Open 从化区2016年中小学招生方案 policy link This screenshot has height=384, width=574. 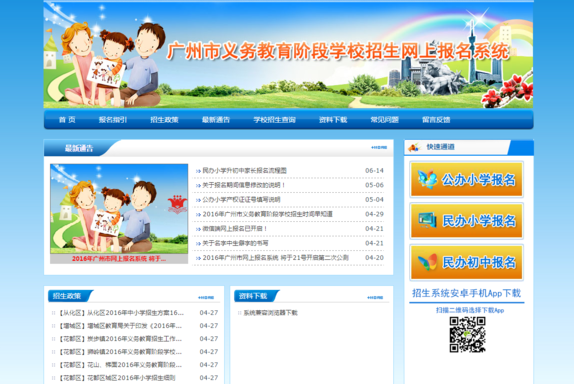coord(121,313)
